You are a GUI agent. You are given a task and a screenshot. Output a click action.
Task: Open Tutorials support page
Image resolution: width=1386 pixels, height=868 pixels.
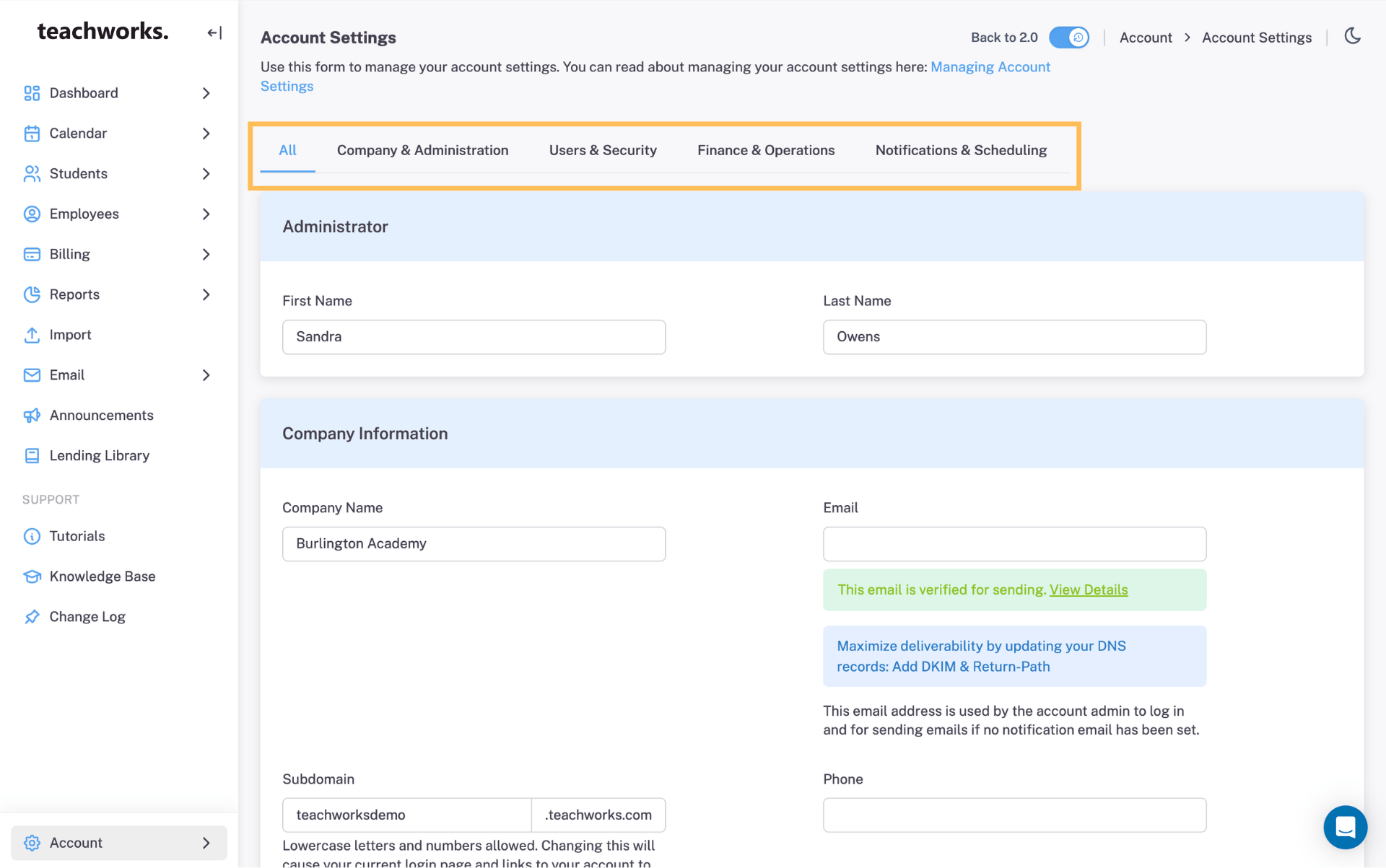coord(77,536)
